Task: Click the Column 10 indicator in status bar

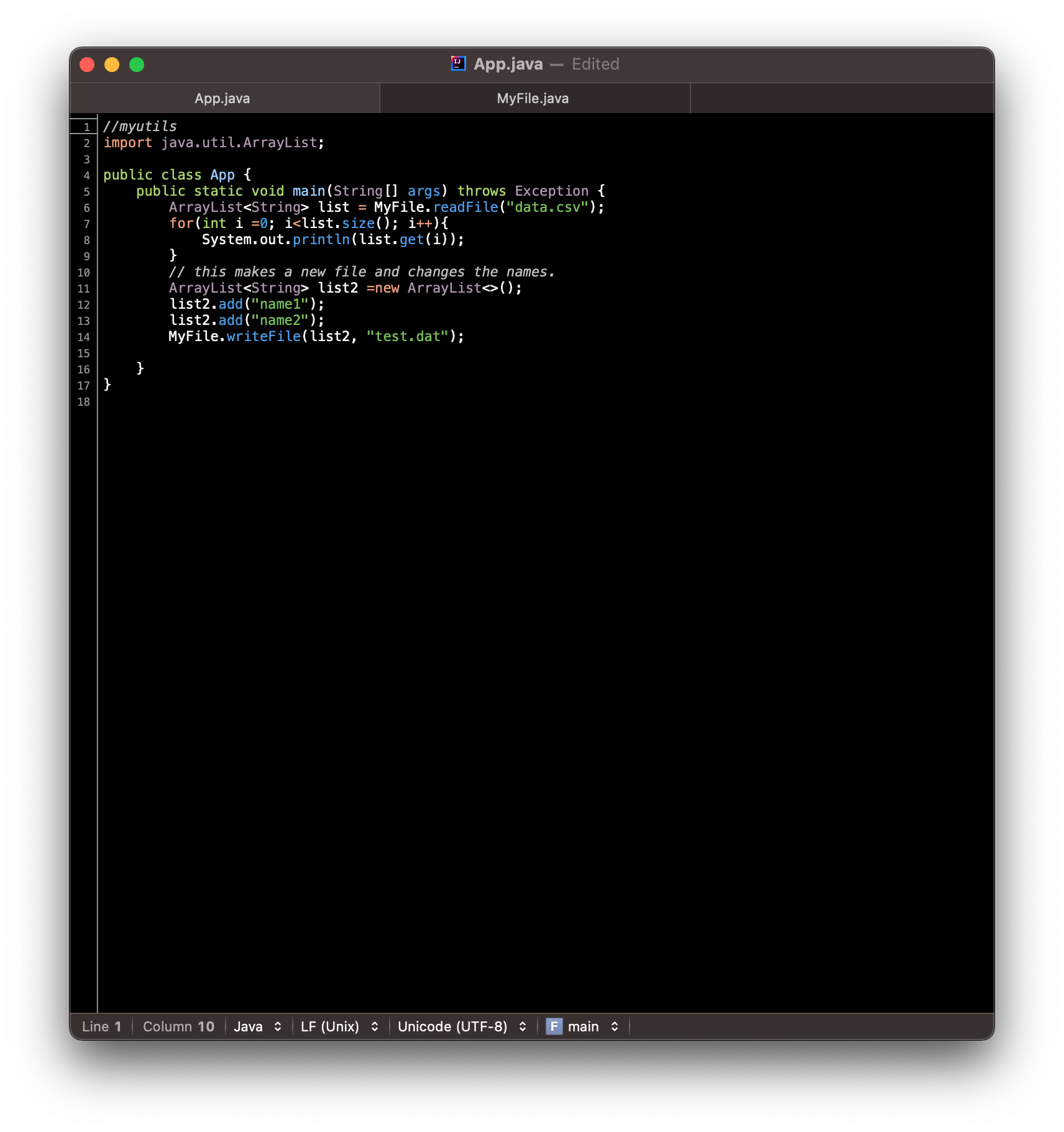Action: pyautogui.click(x=178, y=1026)
